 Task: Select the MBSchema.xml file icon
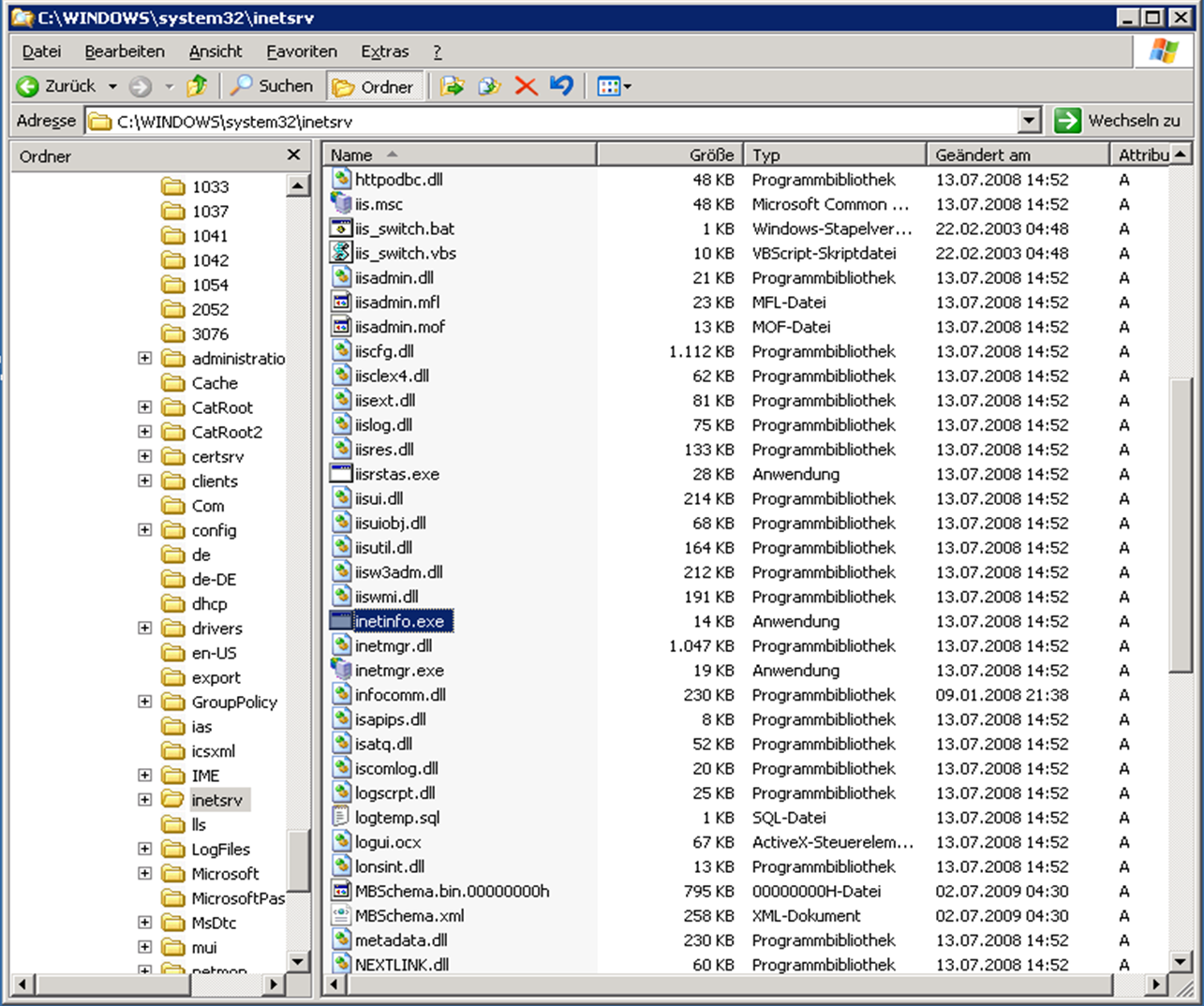click(x=341, y=915)
